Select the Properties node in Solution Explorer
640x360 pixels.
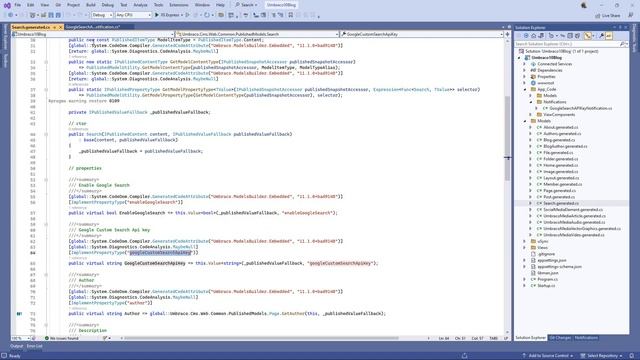tap(546, 77)
